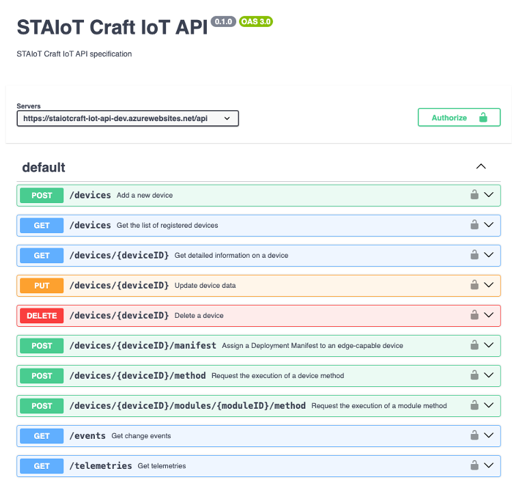Viewport: 525px width, 483px height.
Task: Click 'Get detailed information on a device' text
Action: (231, 255)
